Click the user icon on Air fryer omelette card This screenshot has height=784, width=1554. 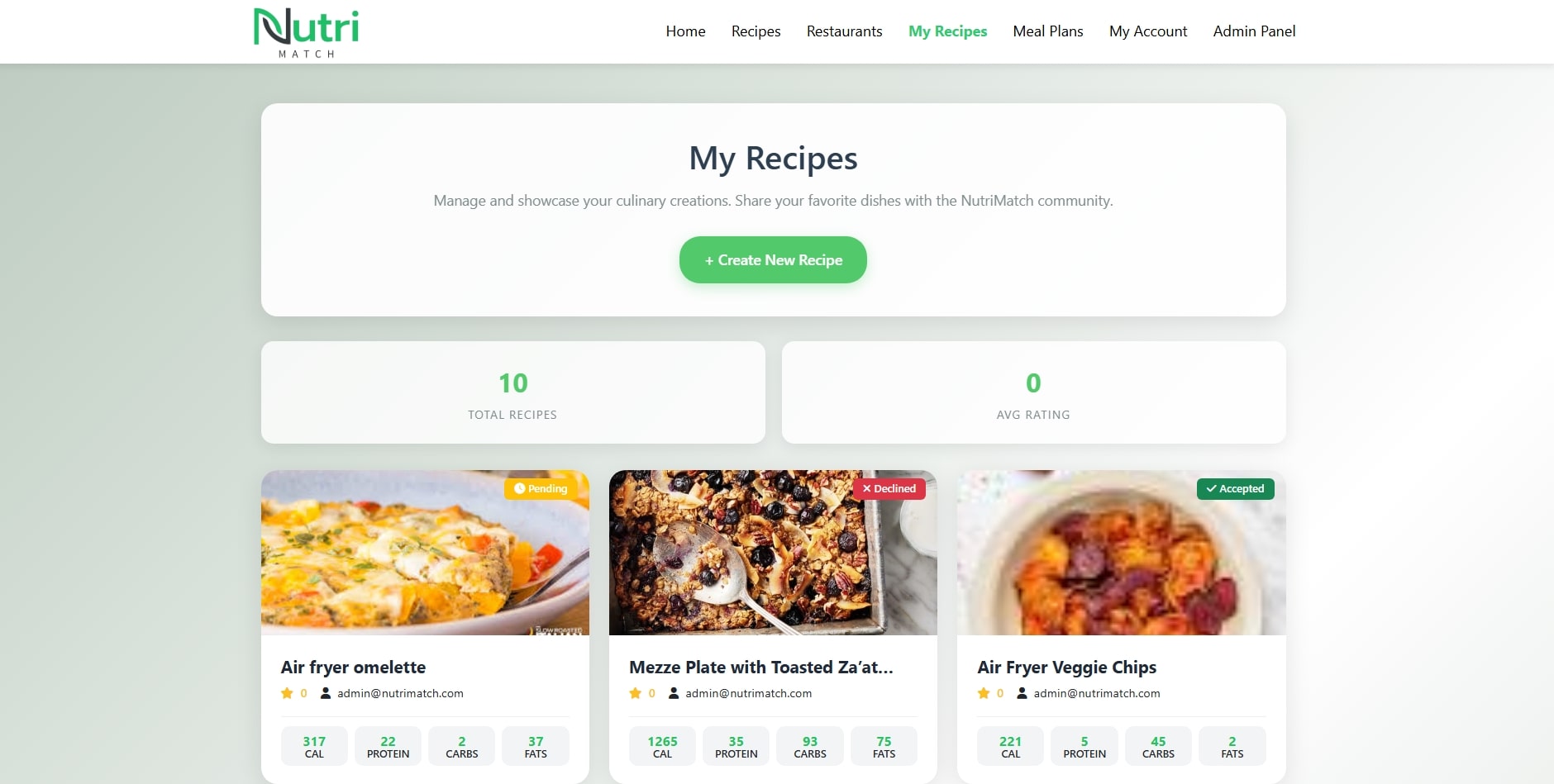[x=326, y=693]
